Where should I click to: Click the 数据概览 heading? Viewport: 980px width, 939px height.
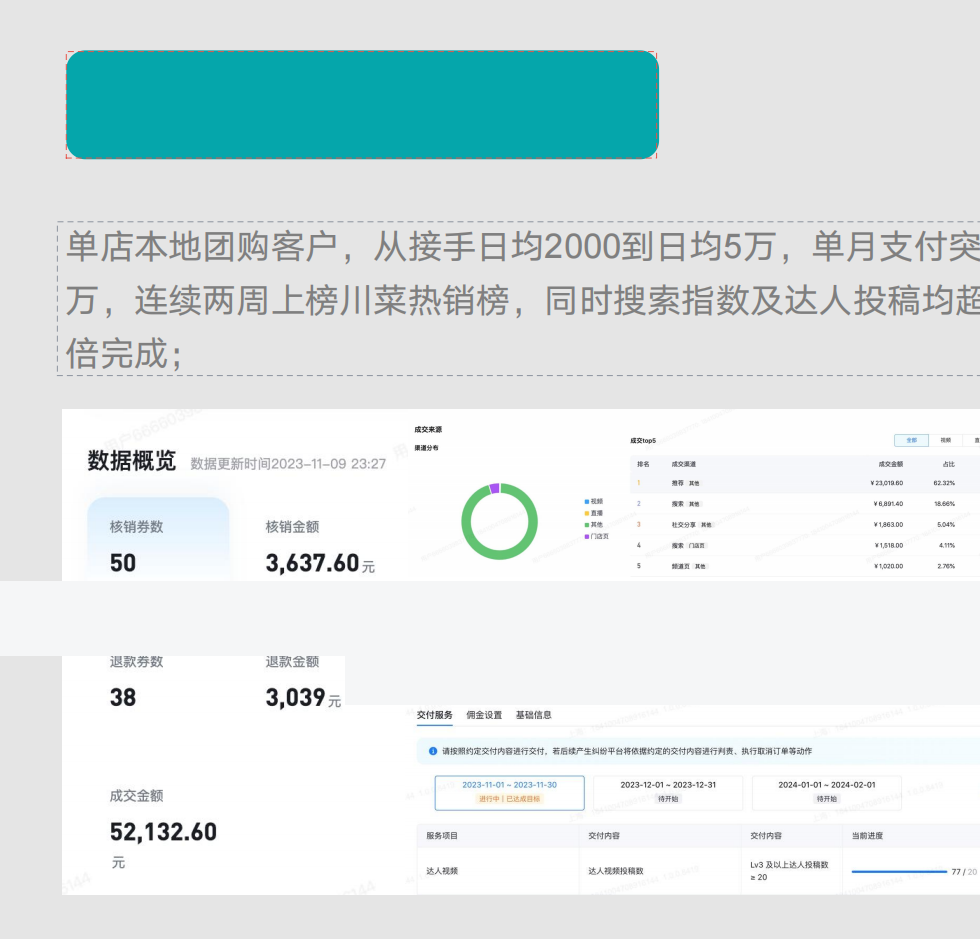click(x=131, y=460)
